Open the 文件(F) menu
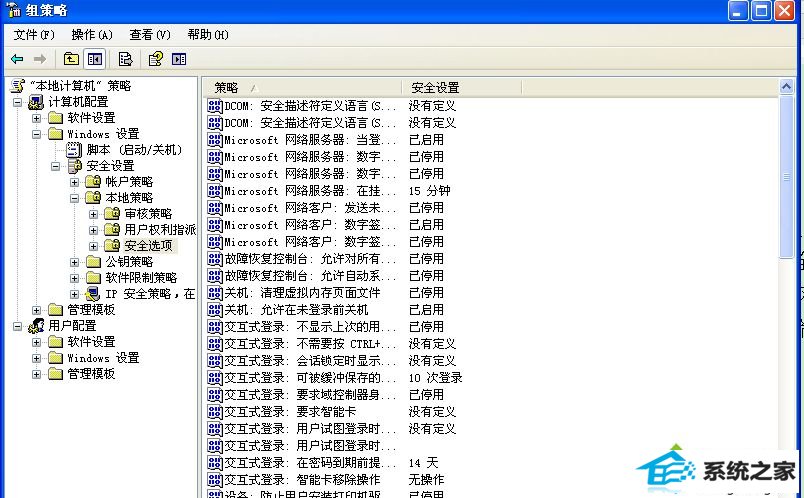Viewport: 804px width, 498px height. (34, 35)
